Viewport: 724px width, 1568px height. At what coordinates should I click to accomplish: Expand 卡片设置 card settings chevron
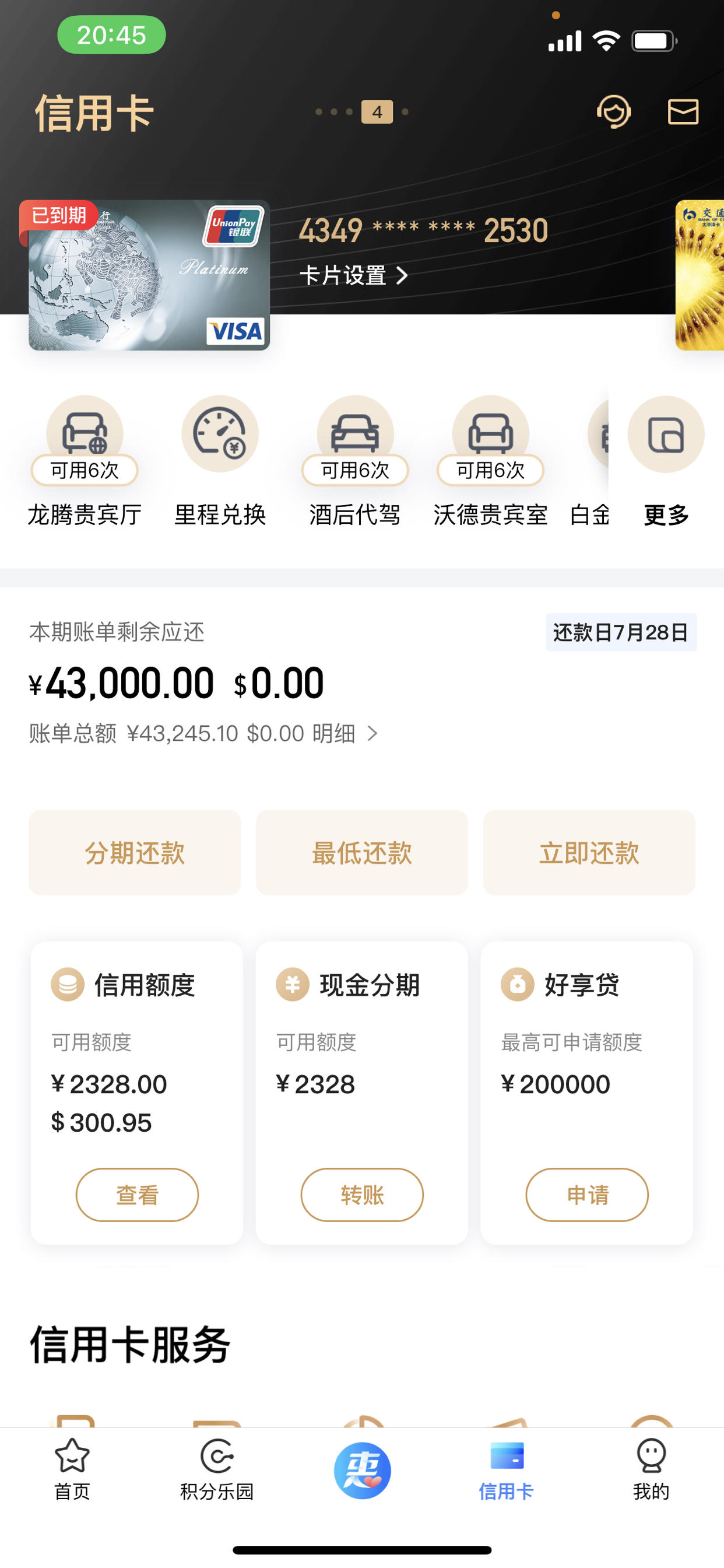402,276
